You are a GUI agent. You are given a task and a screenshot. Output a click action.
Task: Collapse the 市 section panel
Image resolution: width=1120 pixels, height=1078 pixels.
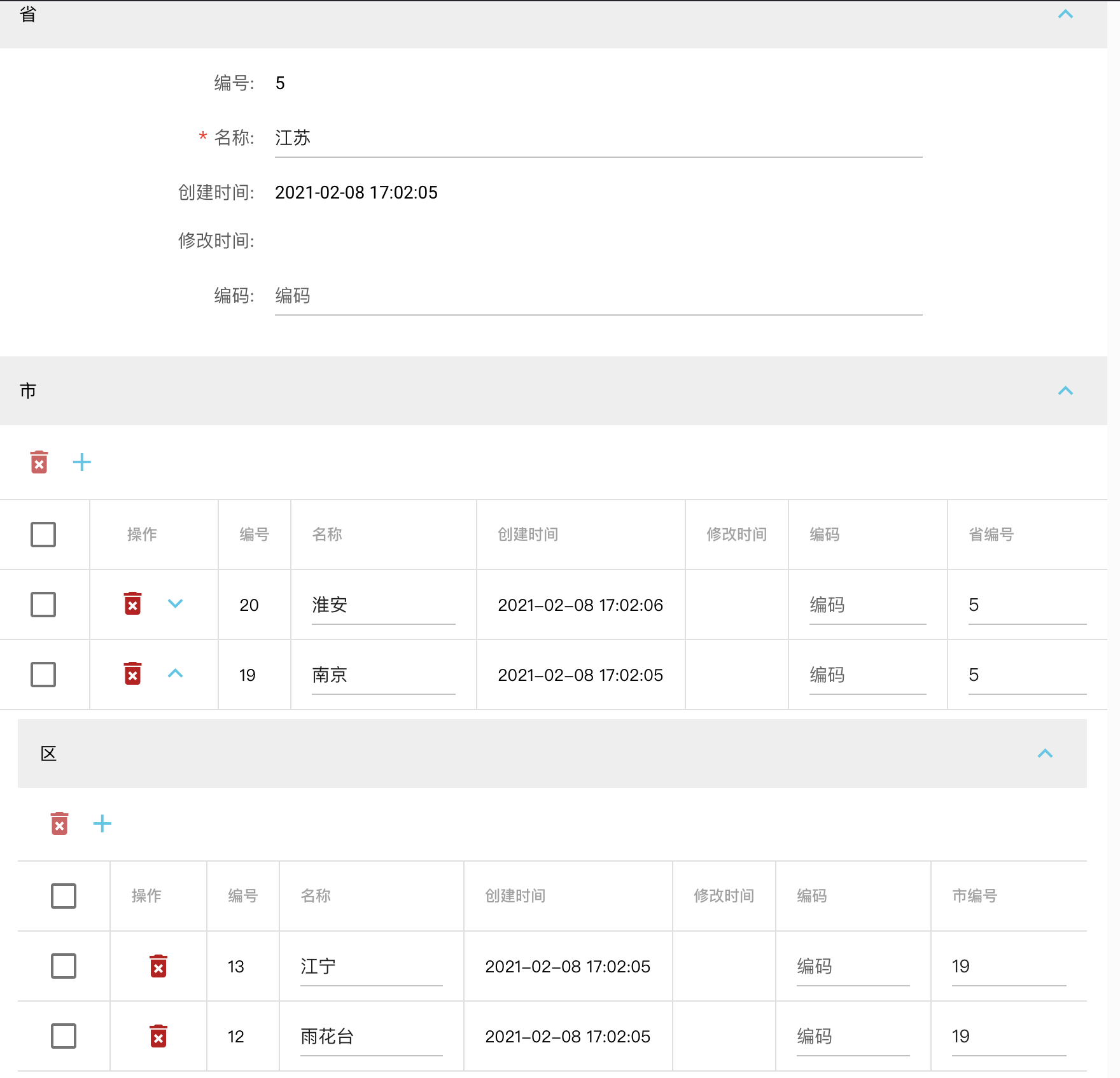(1065, 391)
